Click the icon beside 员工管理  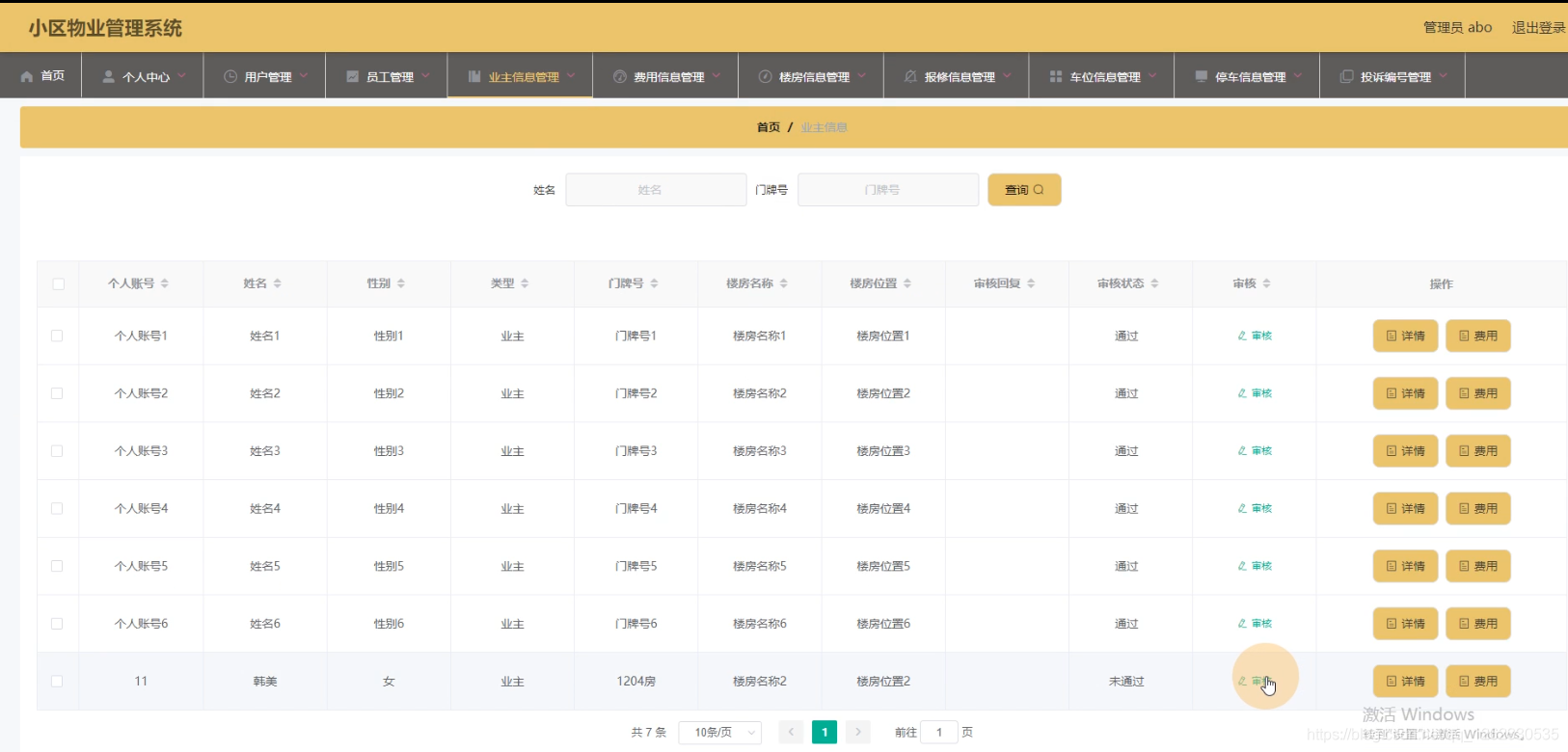click(352, 76)
